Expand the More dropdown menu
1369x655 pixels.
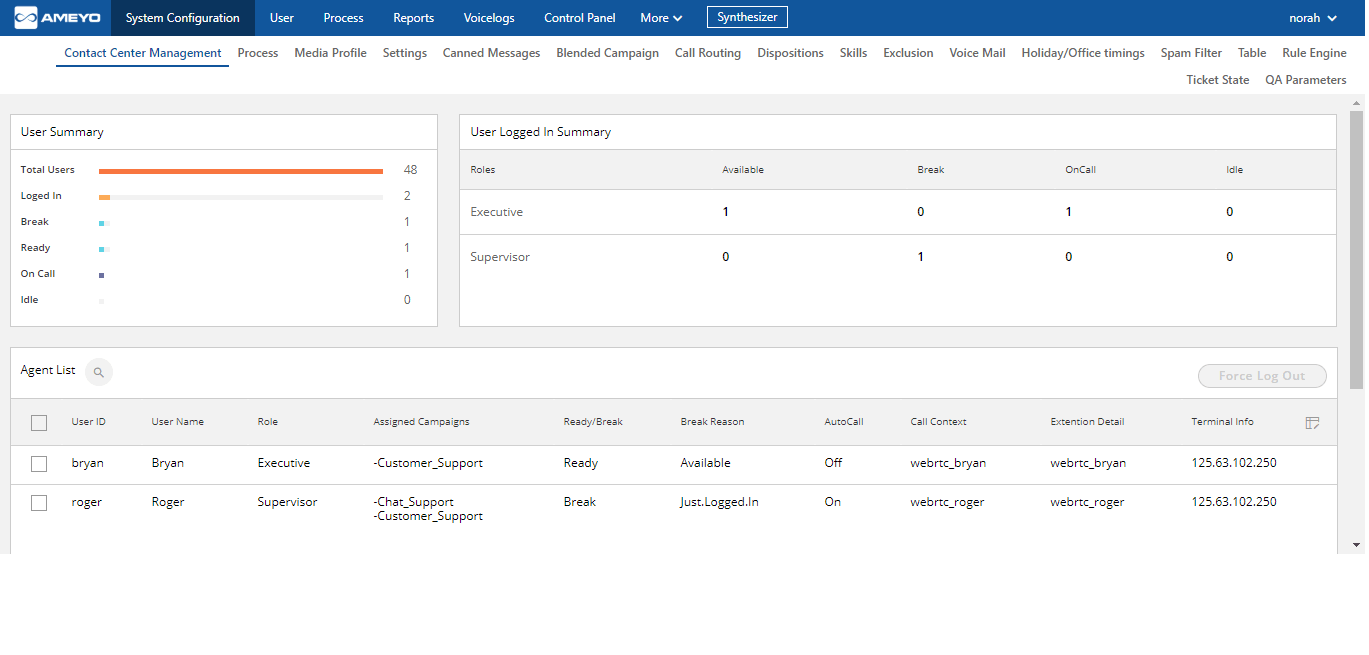coord(661,18)
